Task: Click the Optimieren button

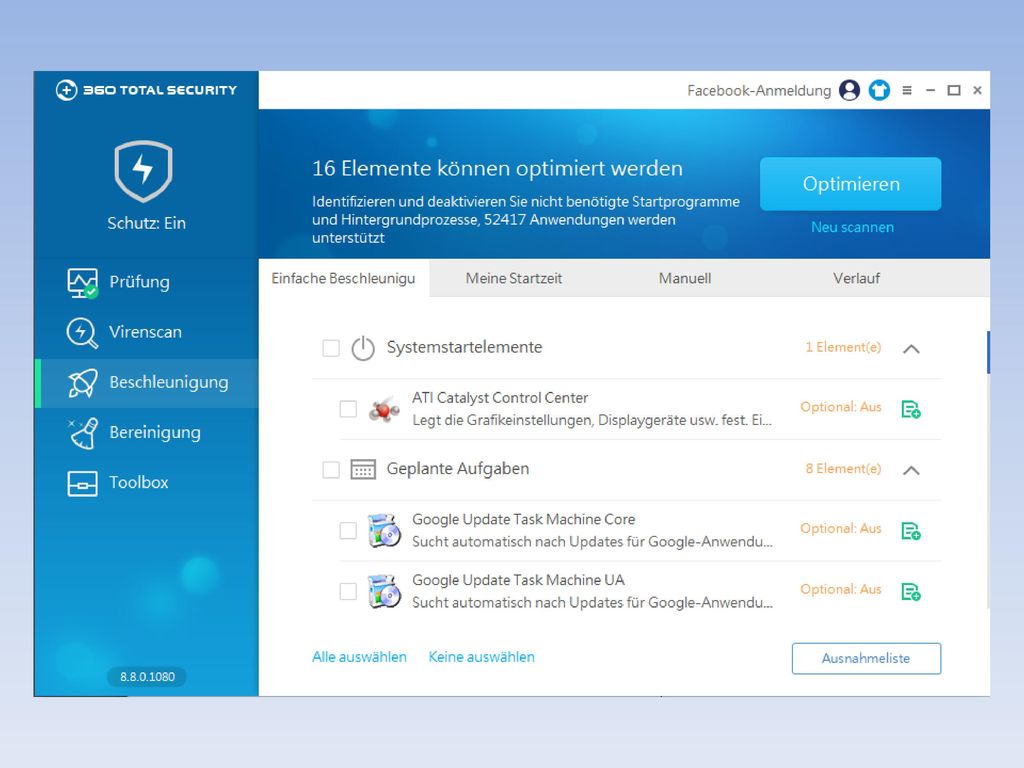Action: point(850,184)
